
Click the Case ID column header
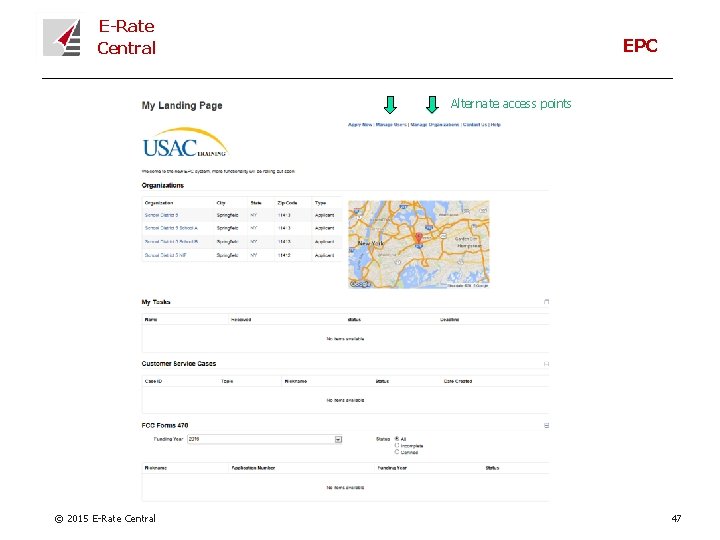pos(153,381)
